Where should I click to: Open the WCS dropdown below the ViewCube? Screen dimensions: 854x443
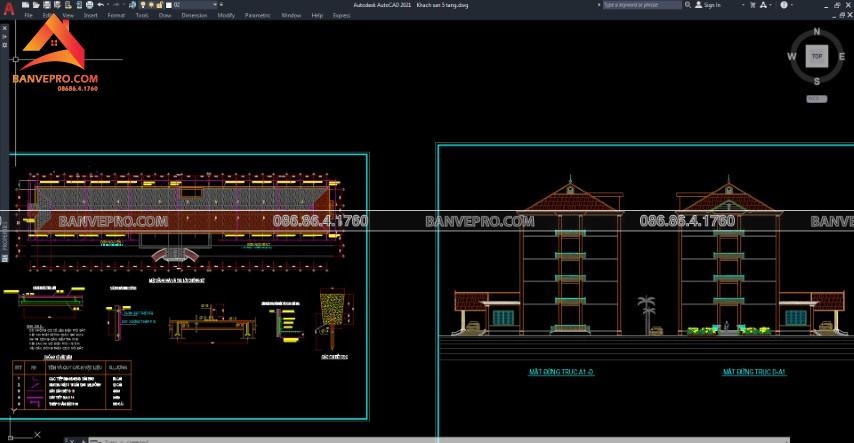tap(816, 99)
